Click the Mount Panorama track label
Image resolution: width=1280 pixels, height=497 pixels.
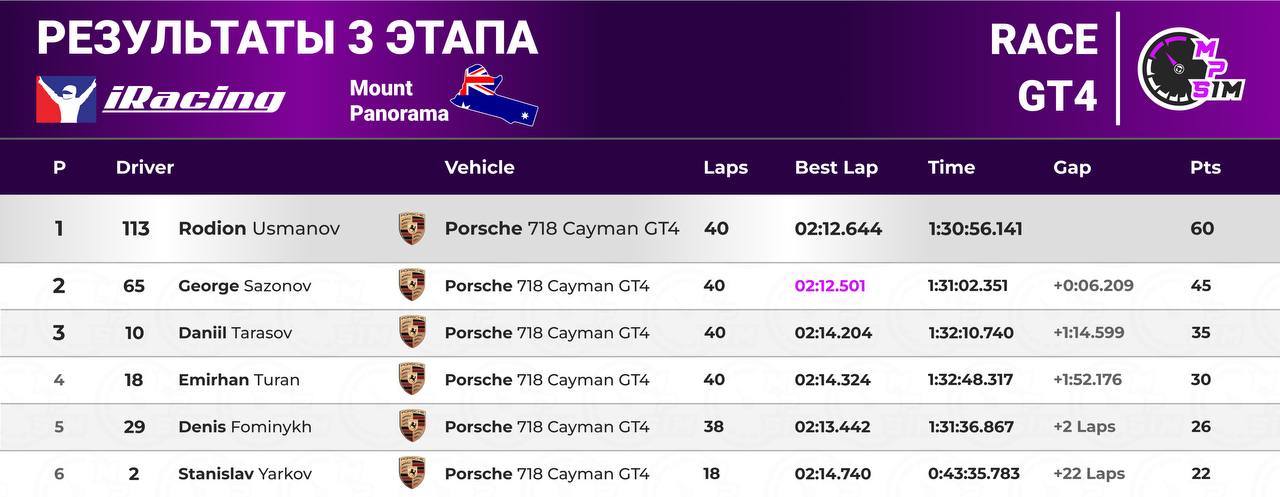[399, 101]
